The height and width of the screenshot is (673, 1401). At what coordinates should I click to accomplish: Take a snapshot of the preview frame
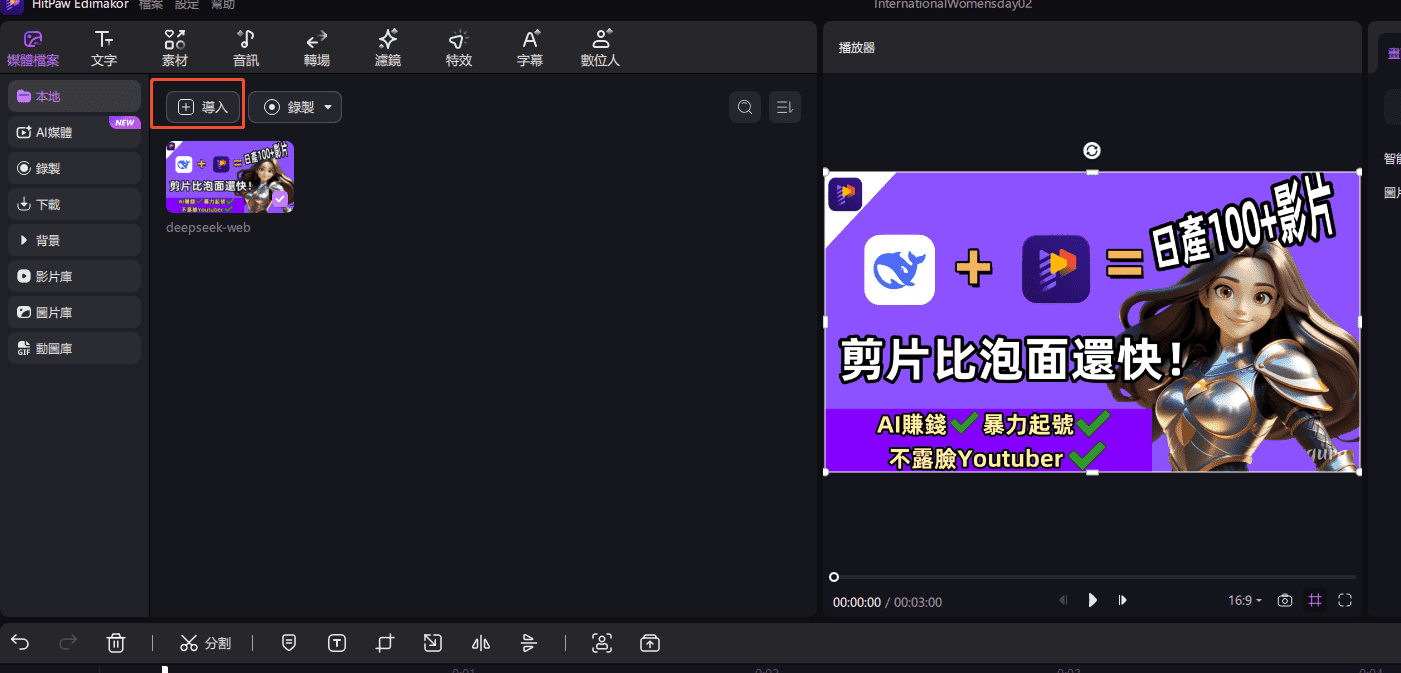(x=1284, y=600)
